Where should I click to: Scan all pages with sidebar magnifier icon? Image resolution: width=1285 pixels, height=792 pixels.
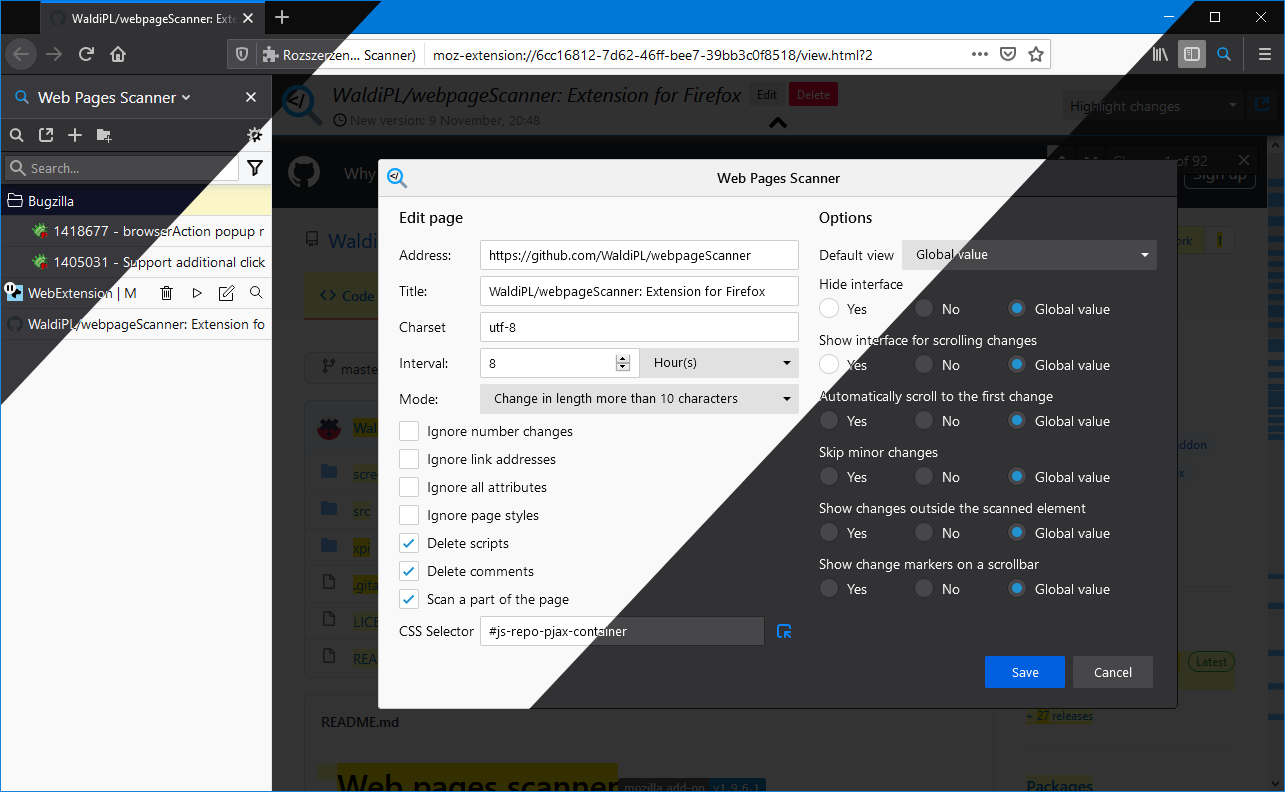16,135
